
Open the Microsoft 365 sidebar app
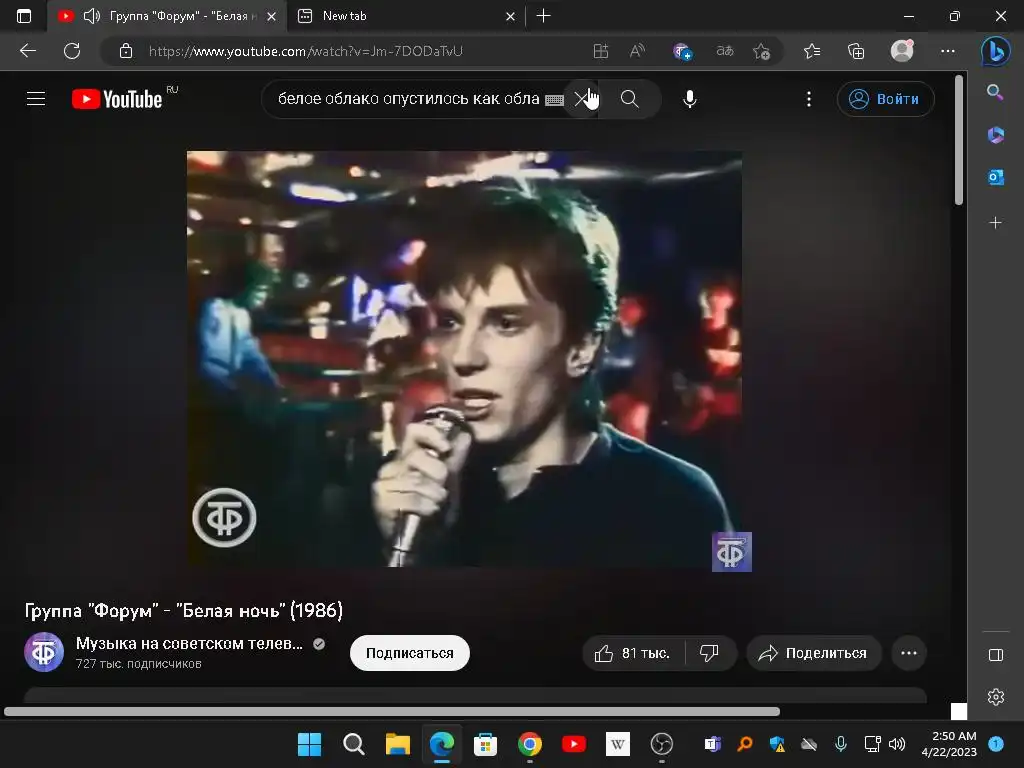[x=995, y=135]
